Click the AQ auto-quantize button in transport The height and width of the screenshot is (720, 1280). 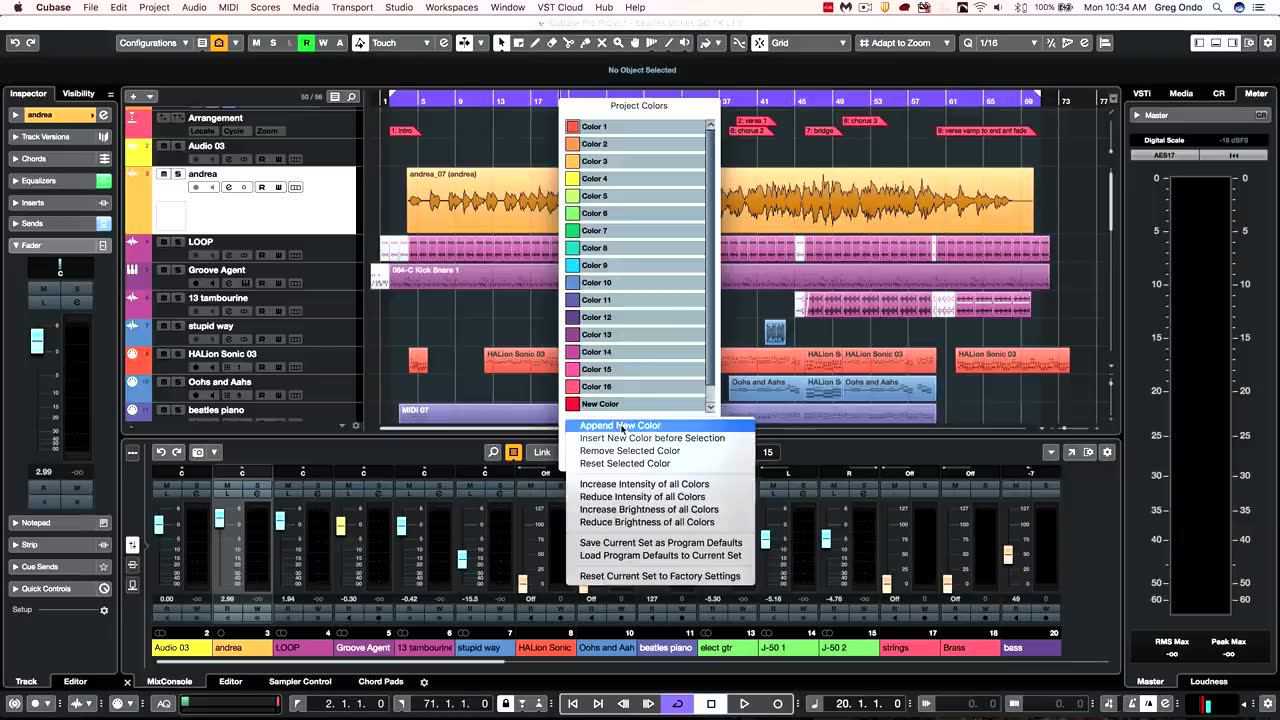[165, 704]
